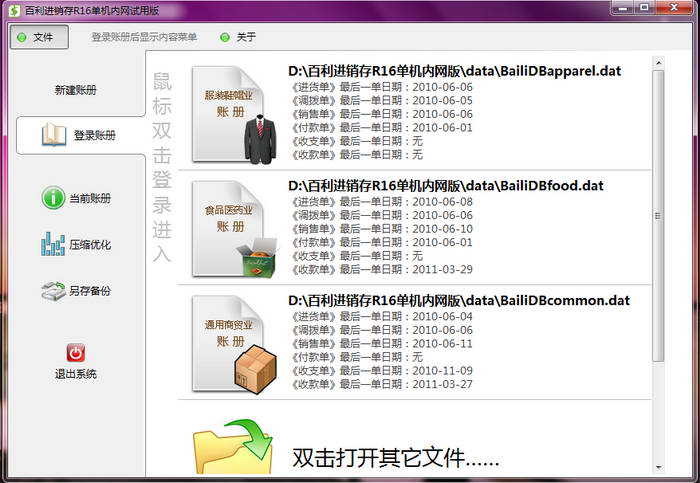Click the app icon in title bar
This screenshot has width=700, height=483.
(14, 10)
